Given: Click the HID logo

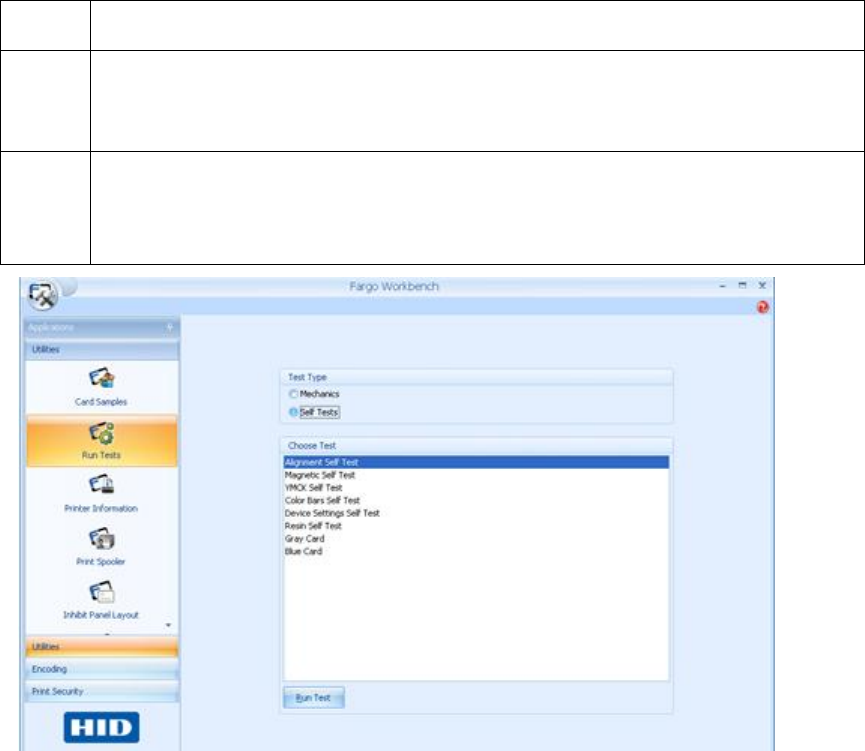Looking at the screenshot, I should click(x=102, y=727).
